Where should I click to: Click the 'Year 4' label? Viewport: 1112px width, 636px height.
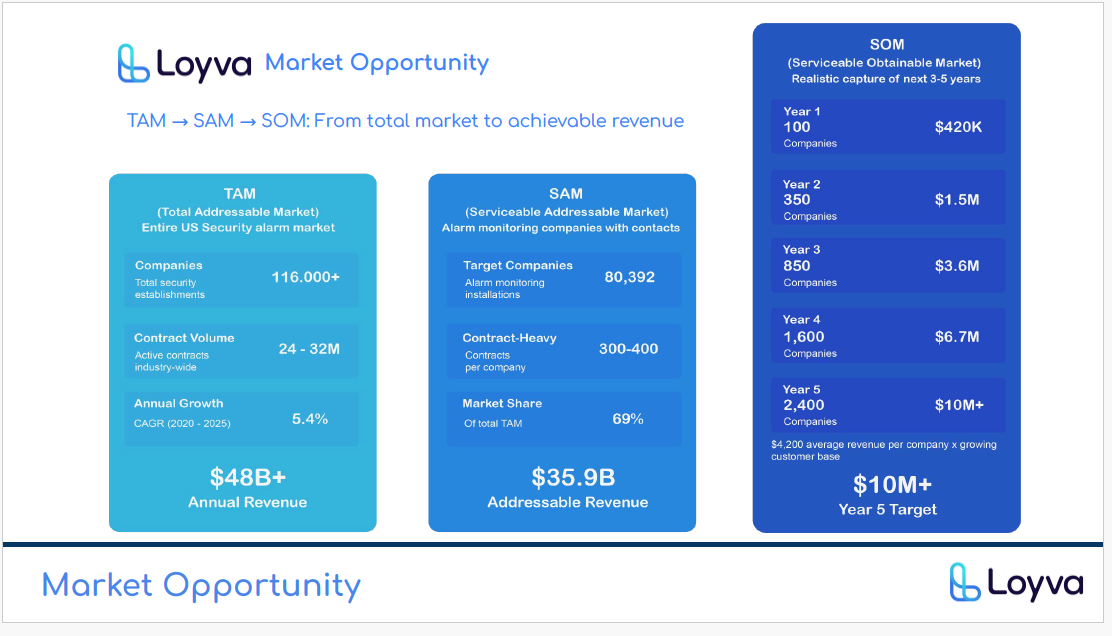point(801,320)
